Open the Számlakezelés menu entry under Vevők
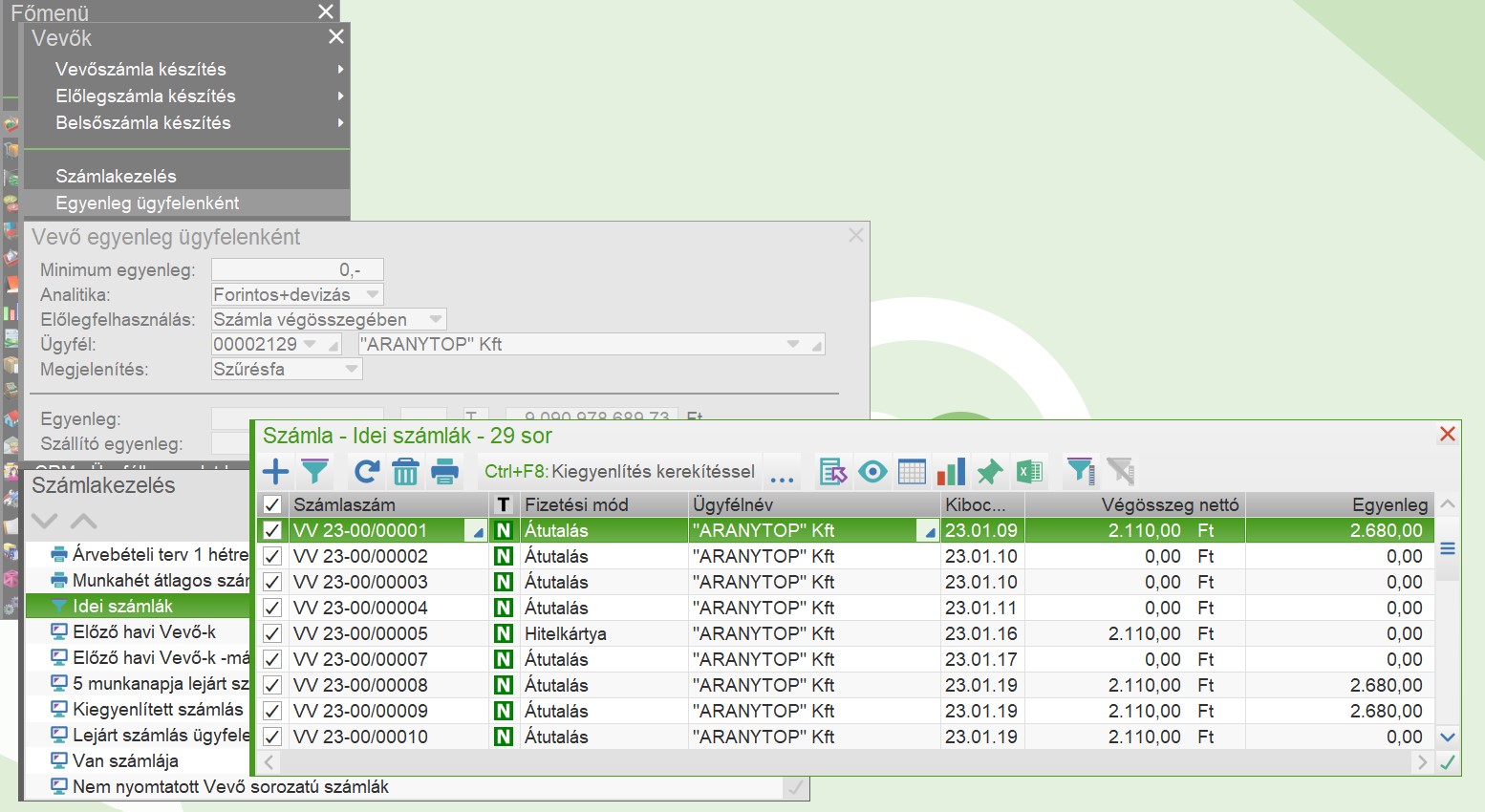1485x812 pixels. click(116, 176)
